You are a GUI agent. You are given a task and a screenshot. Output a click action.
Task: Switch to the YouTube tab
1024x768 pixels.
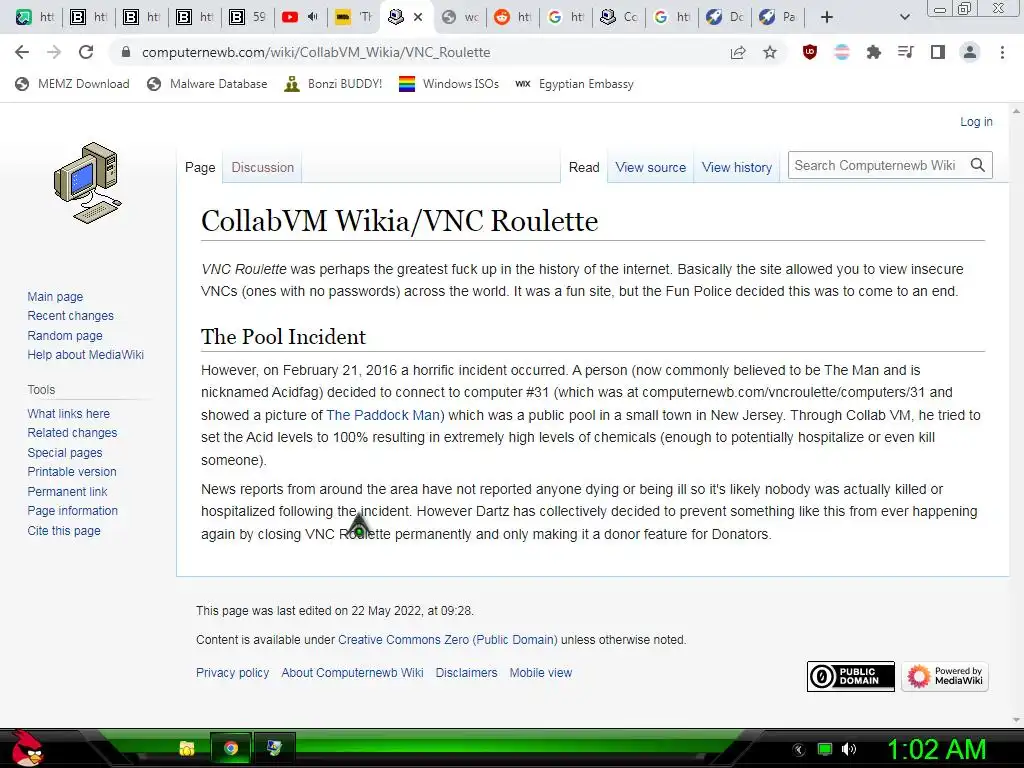point(299,17)
